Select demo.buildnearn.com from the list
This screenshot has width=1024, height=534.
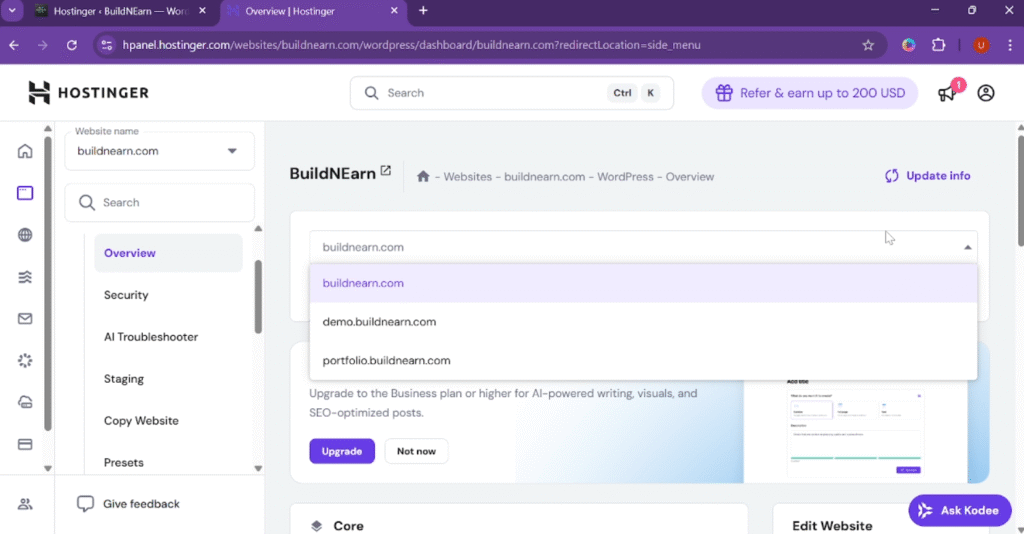379,322
